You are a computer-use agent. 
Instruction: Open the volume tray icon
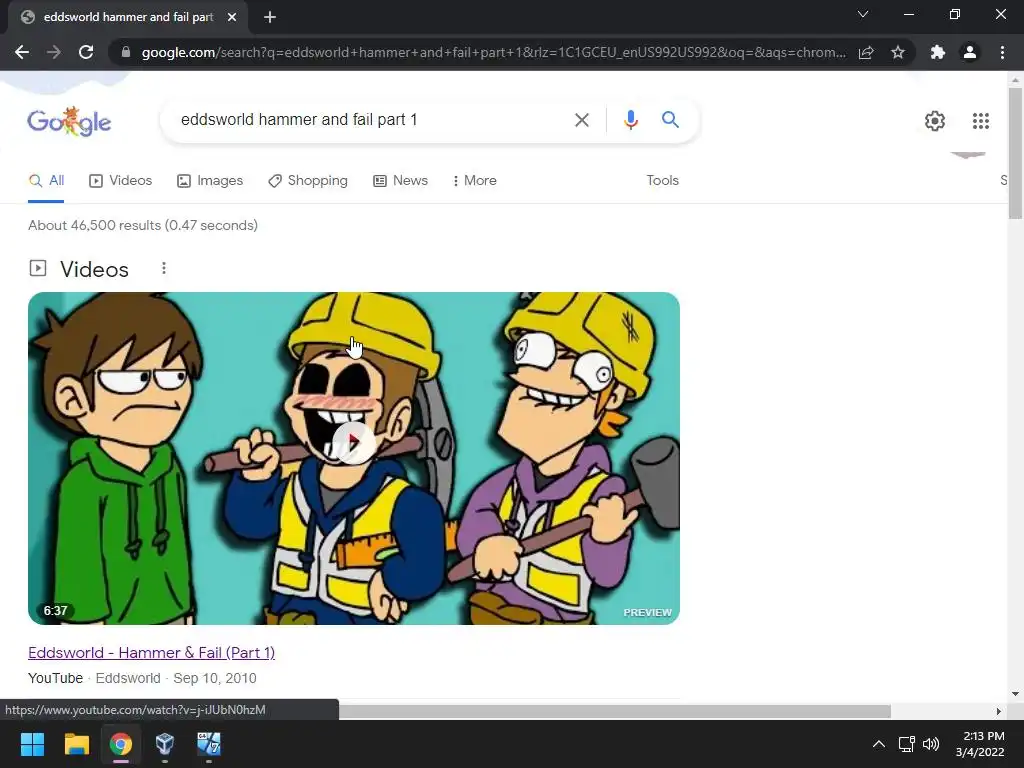(x=931, y=744)
